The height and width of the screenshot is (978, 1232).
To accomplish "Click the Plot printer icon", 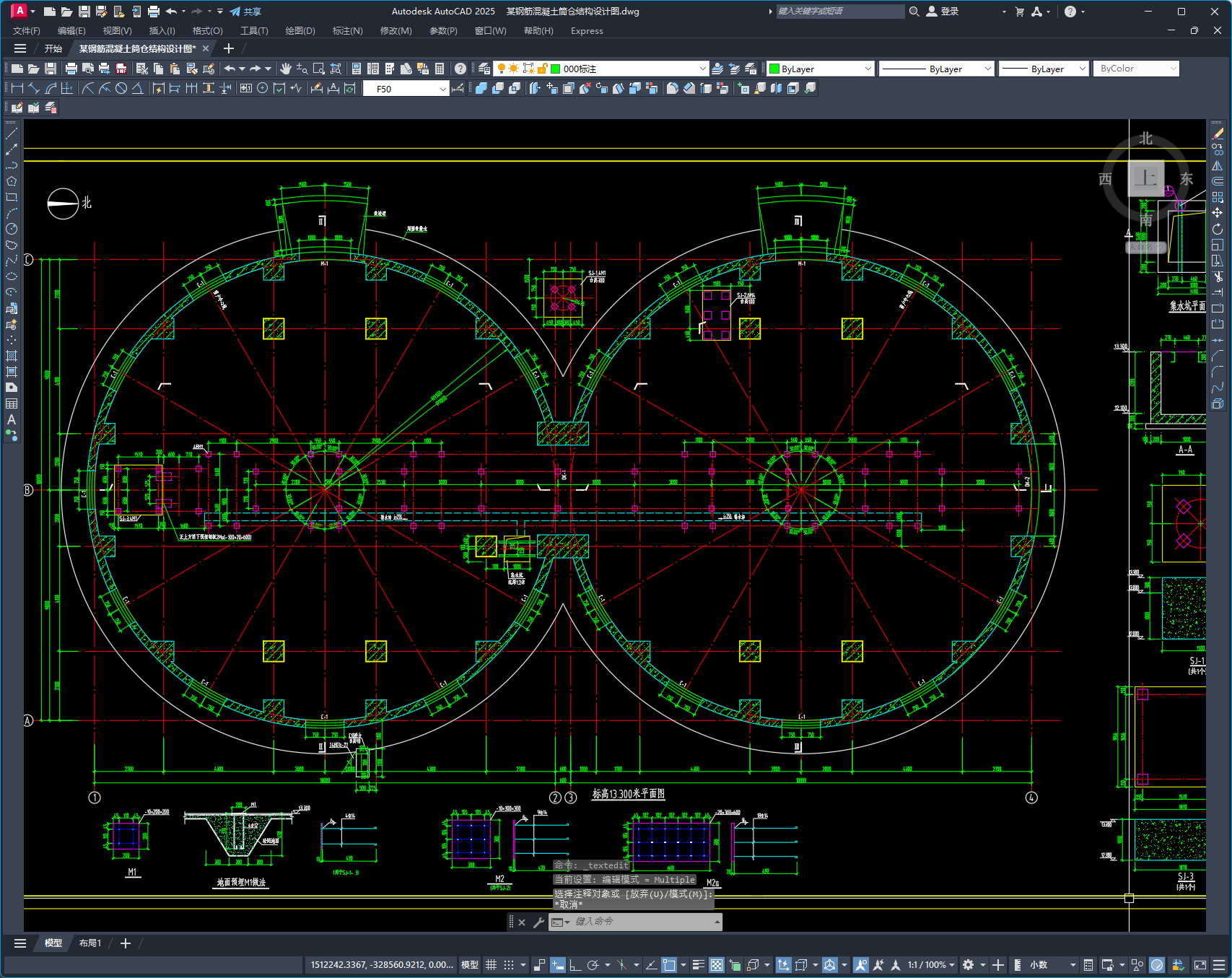I will pyautogui.click(x=71, y=69).
